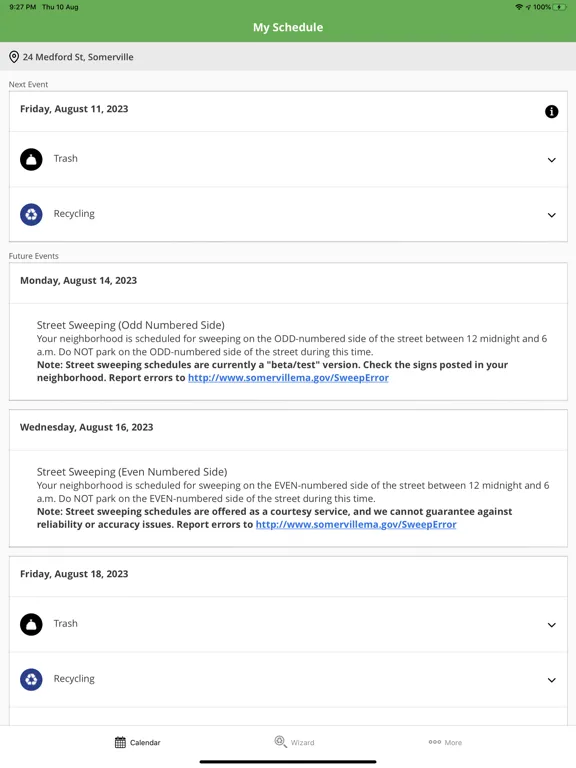
Task: Tap the Trash icon under August 18
Action: click(x=31, y=624)
